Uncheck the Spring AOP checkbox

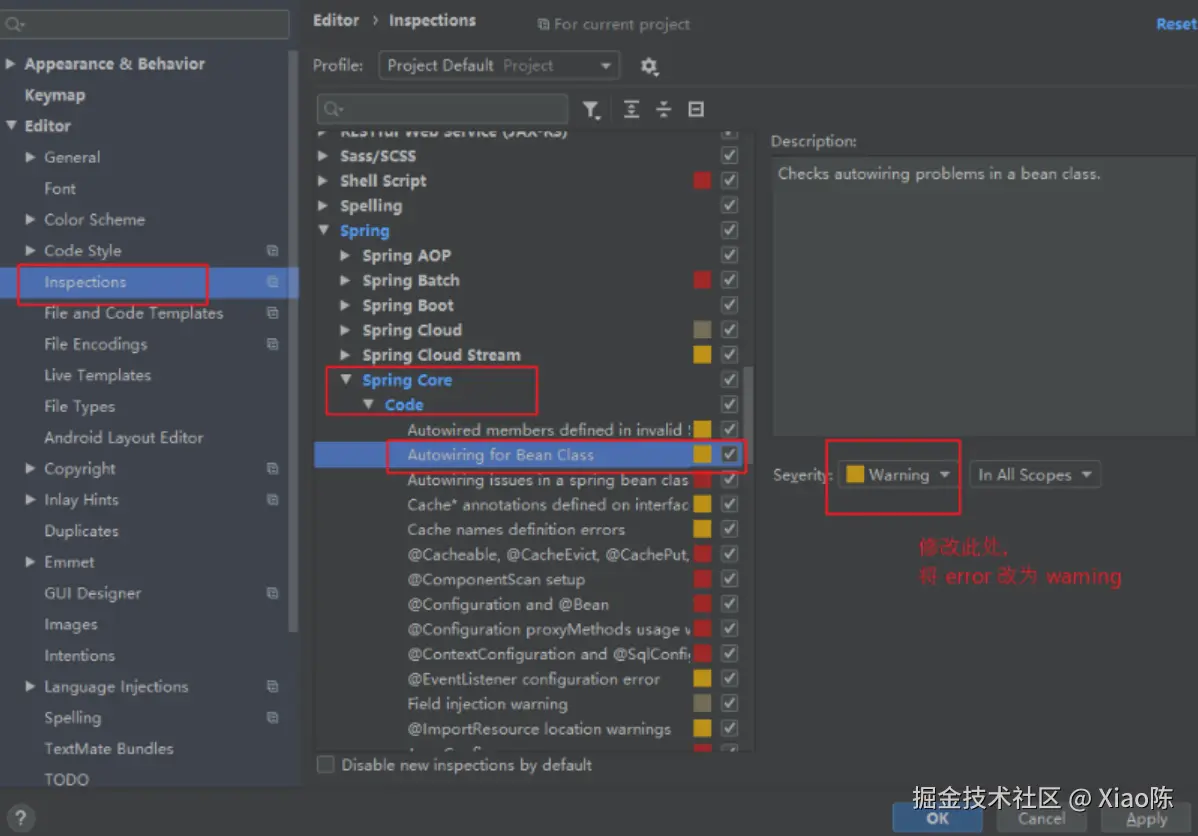click(x=730, y=255)
